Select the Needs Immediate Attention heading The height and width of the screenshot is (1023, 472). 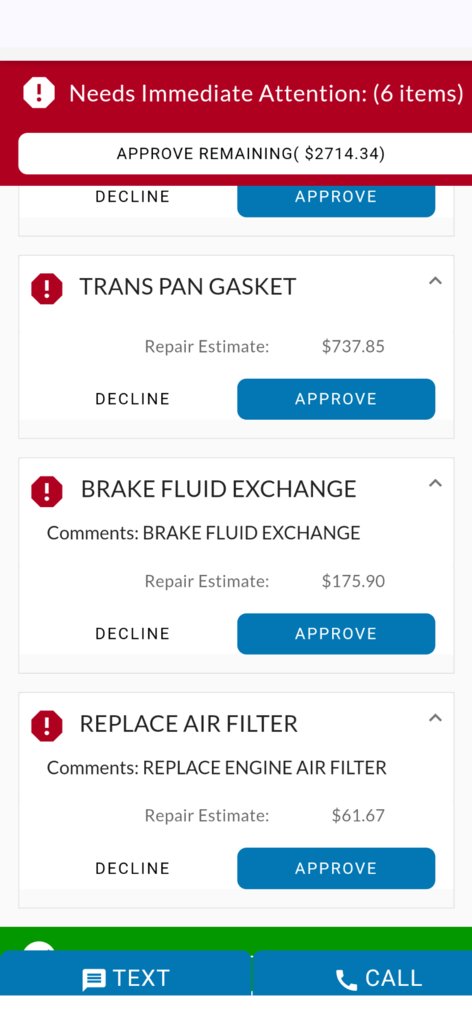266,93
